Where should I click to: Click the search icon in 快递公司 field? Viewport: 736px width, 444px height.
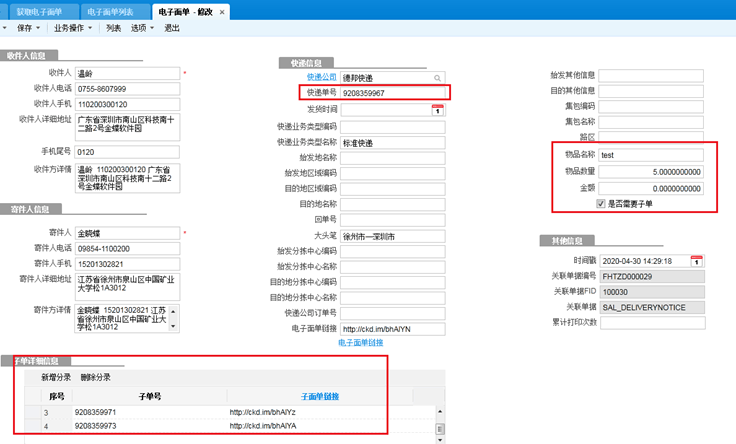[437, 77]
